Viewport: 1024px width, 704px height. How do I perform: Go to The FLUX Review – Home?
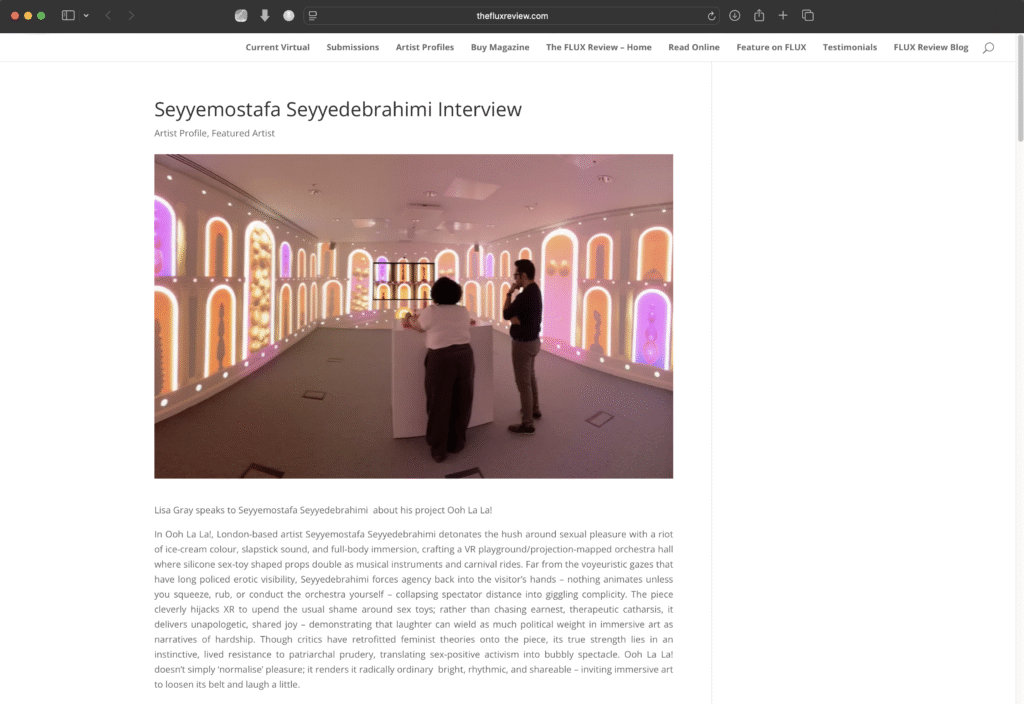[599, 47]
